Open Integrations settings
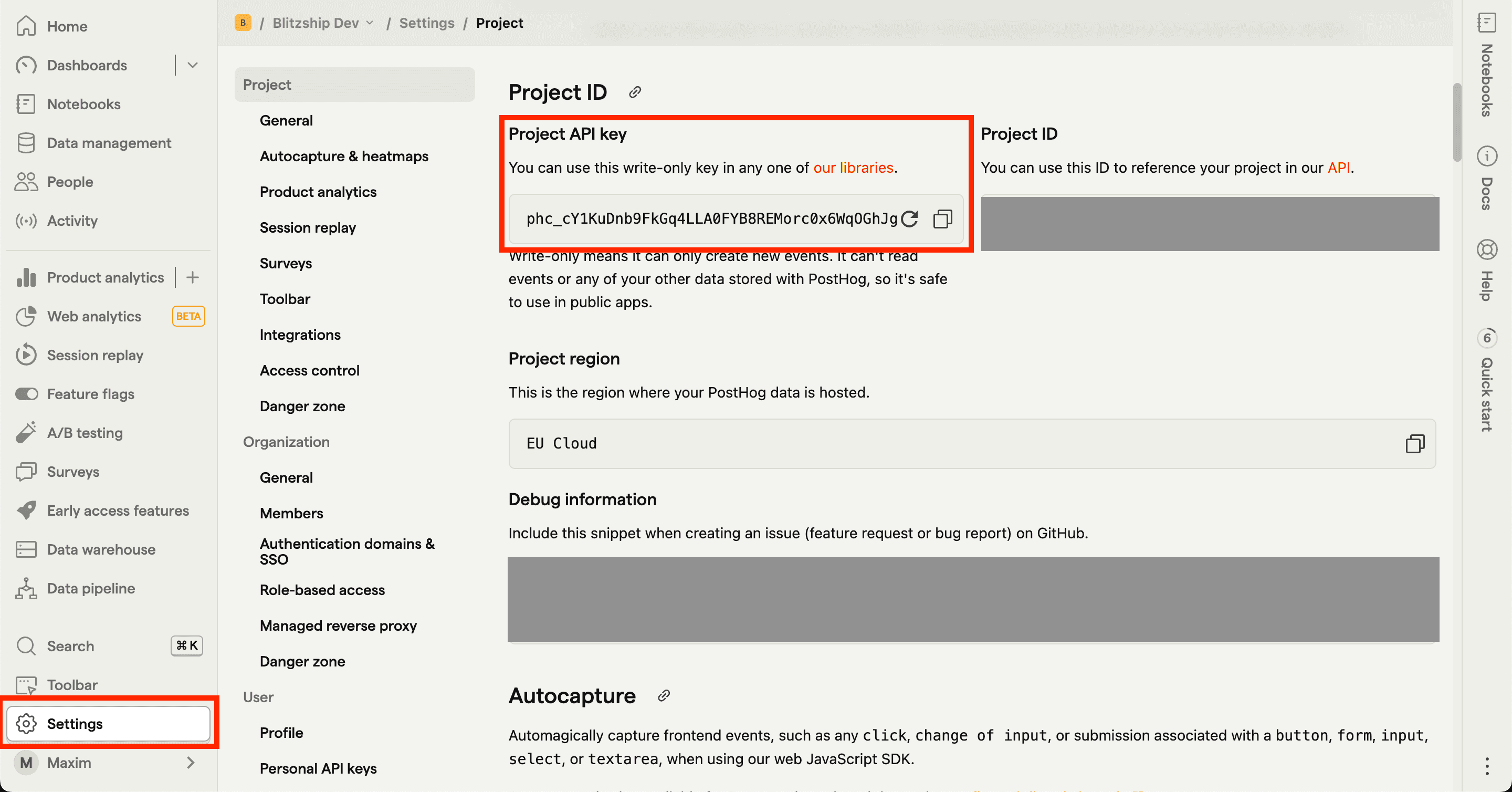 click(x=300, y=335)
